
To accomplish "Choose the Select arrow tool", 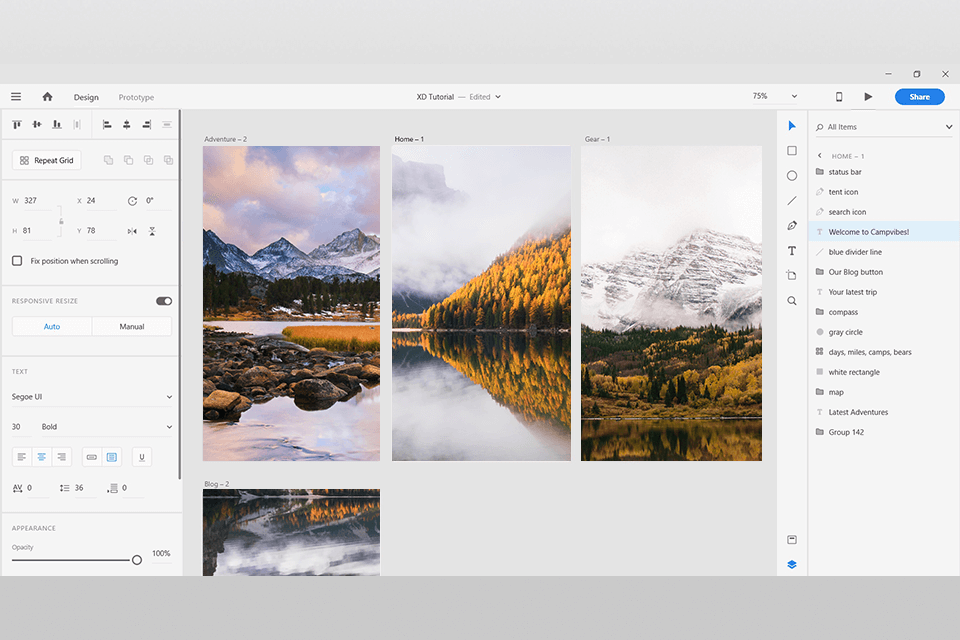I will pyautogui.click(x=792, y=126).
